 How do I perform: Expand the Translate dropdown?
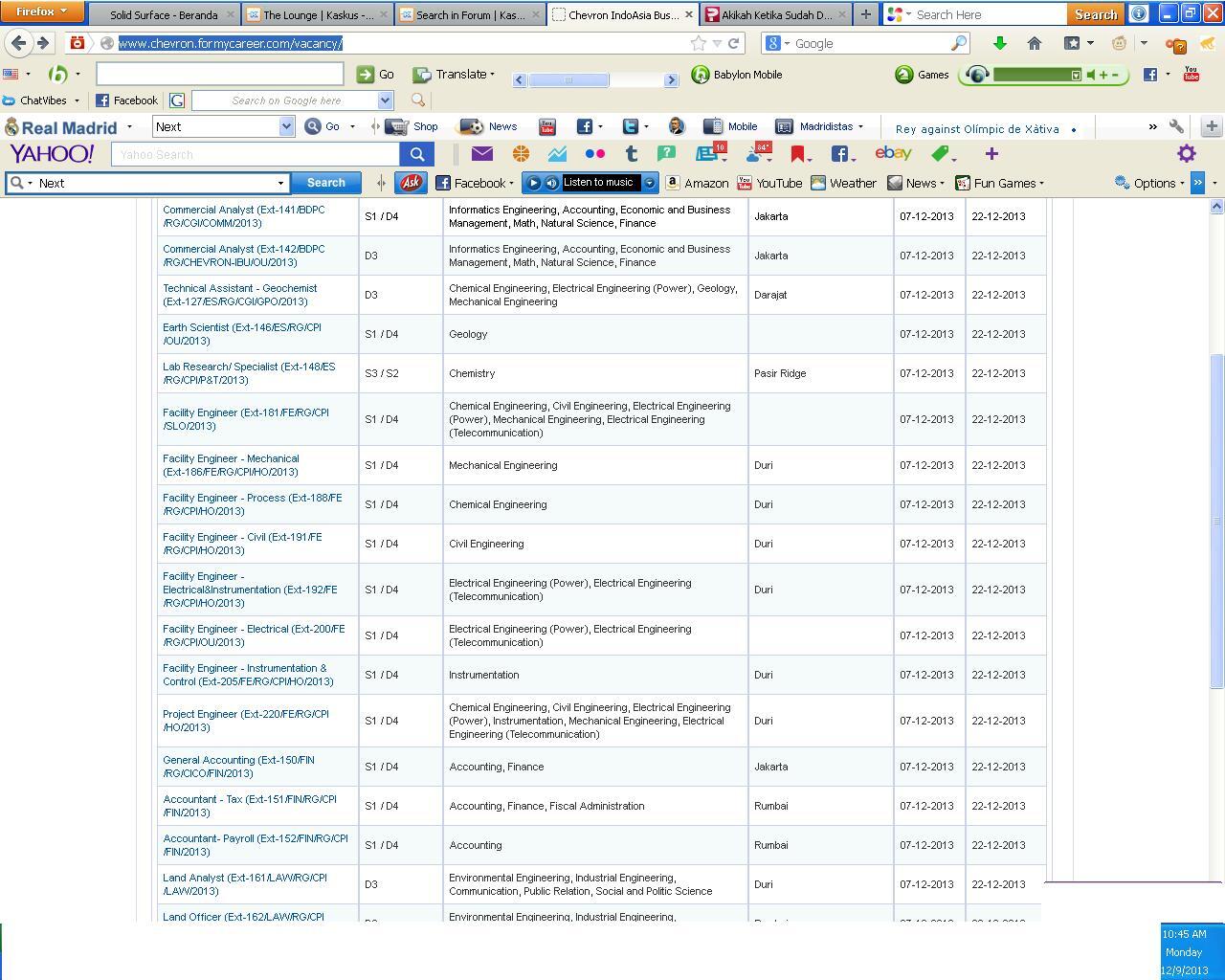pos(492,75)
